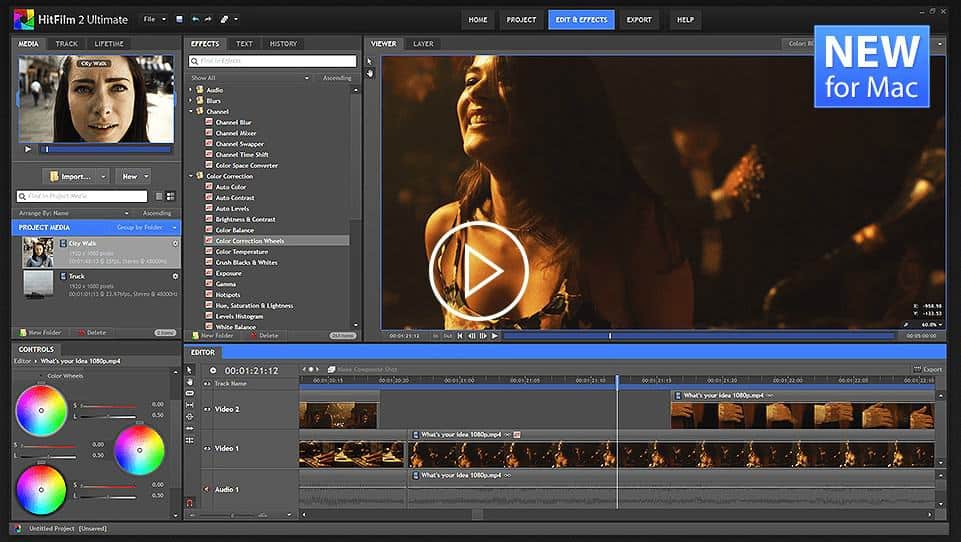Open the New dropdown in media panel
Image resolution: width=961 pixels, height=542 pixels.
[x=133, y=177]
